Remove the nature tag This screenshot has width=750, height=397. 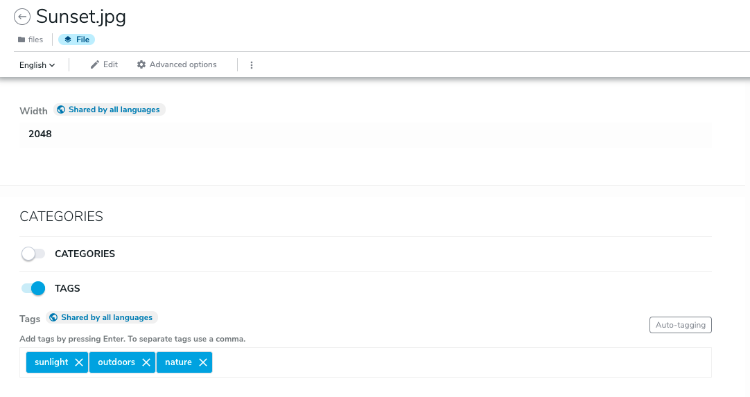[203, 363]
